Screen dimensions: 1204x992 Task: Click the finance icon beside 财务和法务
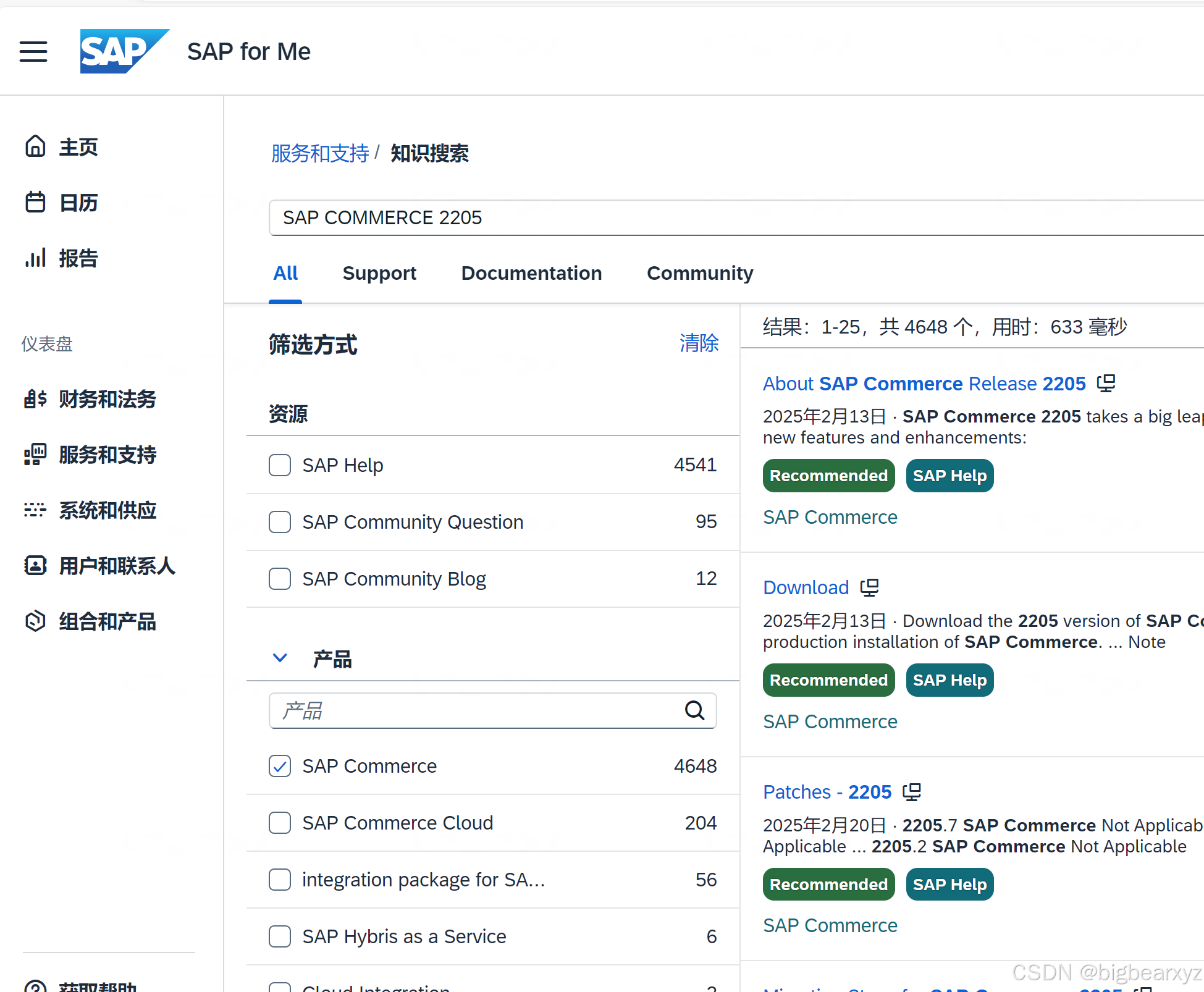tap(35, 399)
